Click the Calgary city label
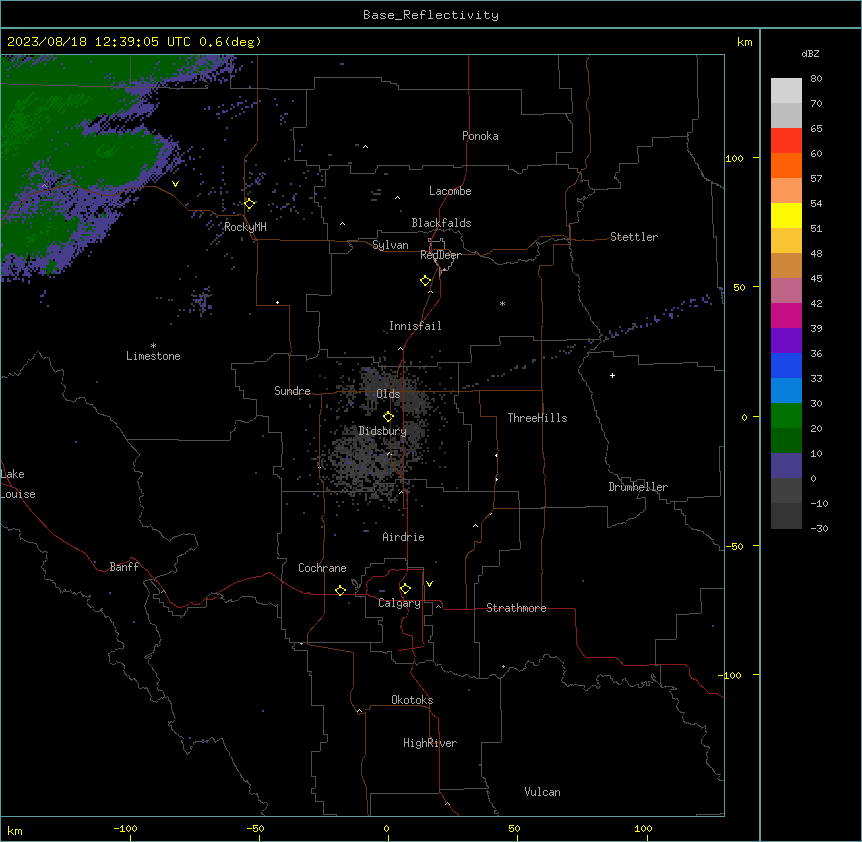862x842 pixels. pyautogui.click(x=400, y=603)
